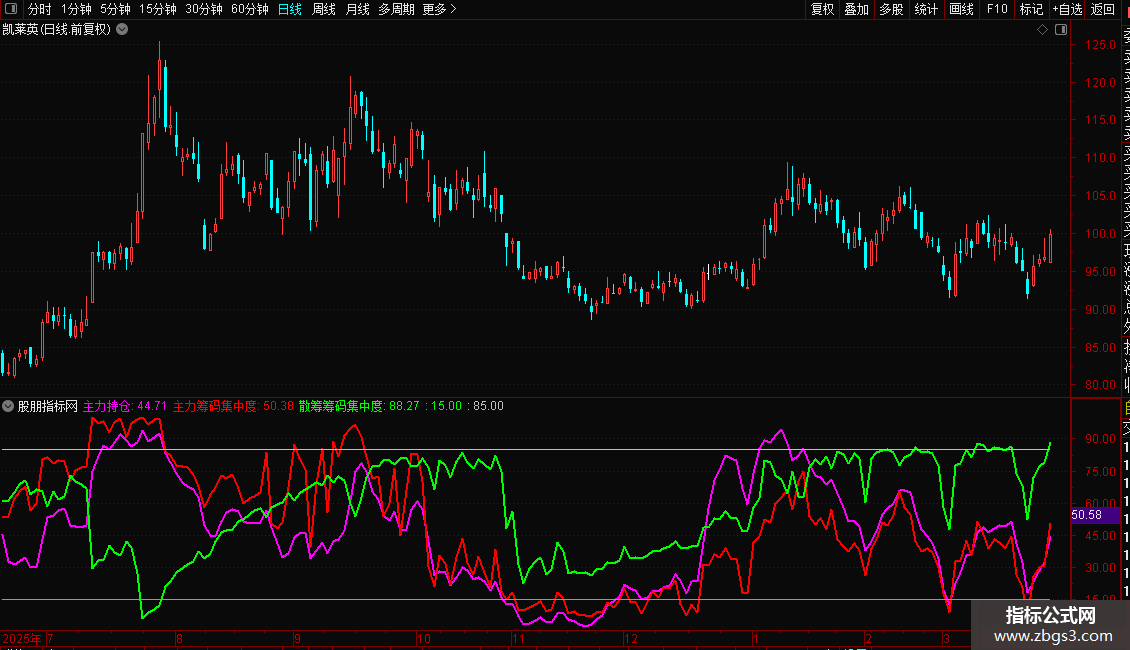Switch chart to 60分钟 period
Viewport: 1130px width, 650px height.
pyautogui.click(x=250, y=9)
